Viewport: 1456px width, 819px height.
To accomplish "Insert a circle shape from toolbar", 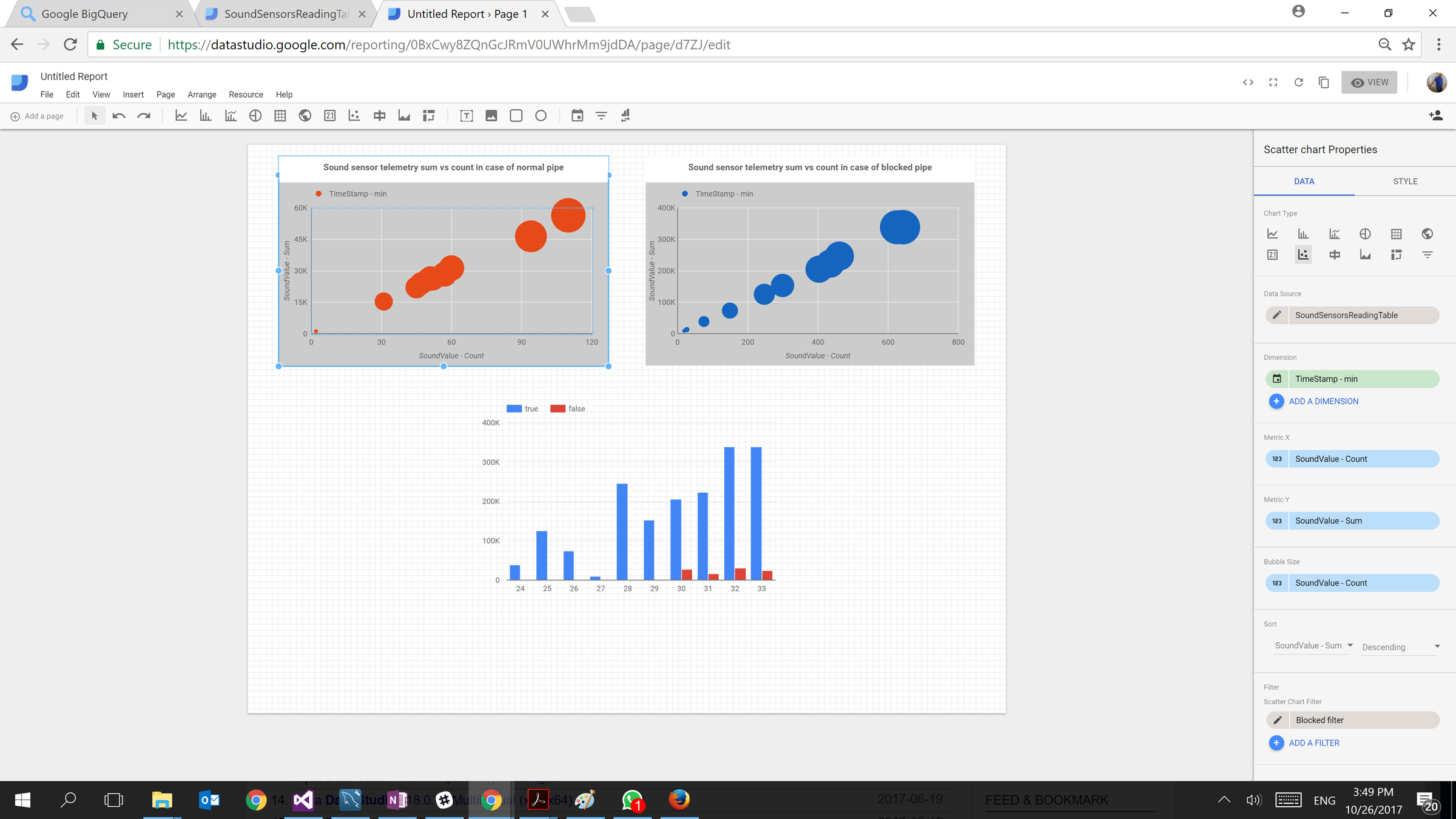I will coord(541,116).
